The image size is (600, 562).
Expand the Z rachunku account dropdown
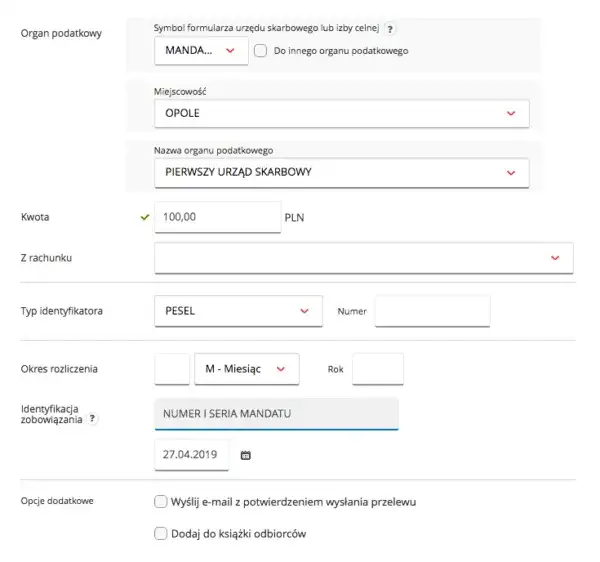coord(364,257)
